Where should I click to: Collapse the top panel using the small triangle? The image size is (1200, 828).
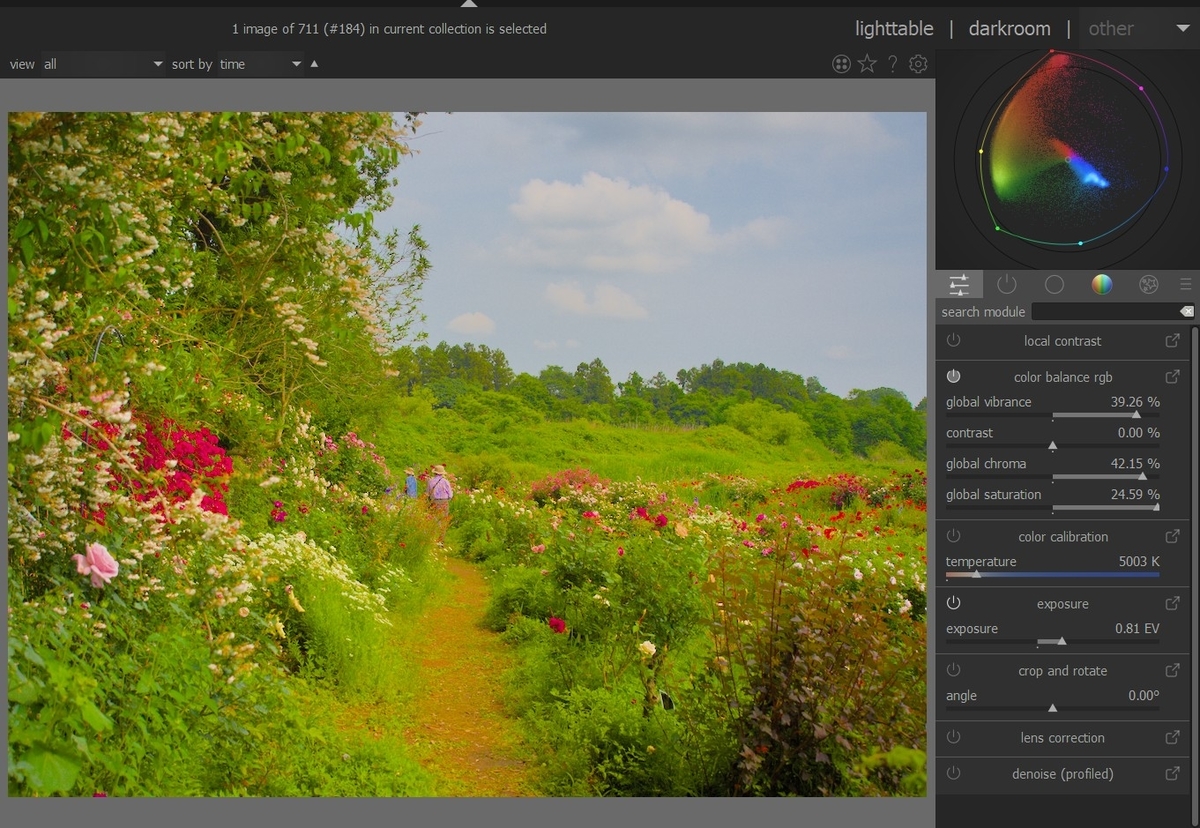pyautogui.click(x=469, y=3)
